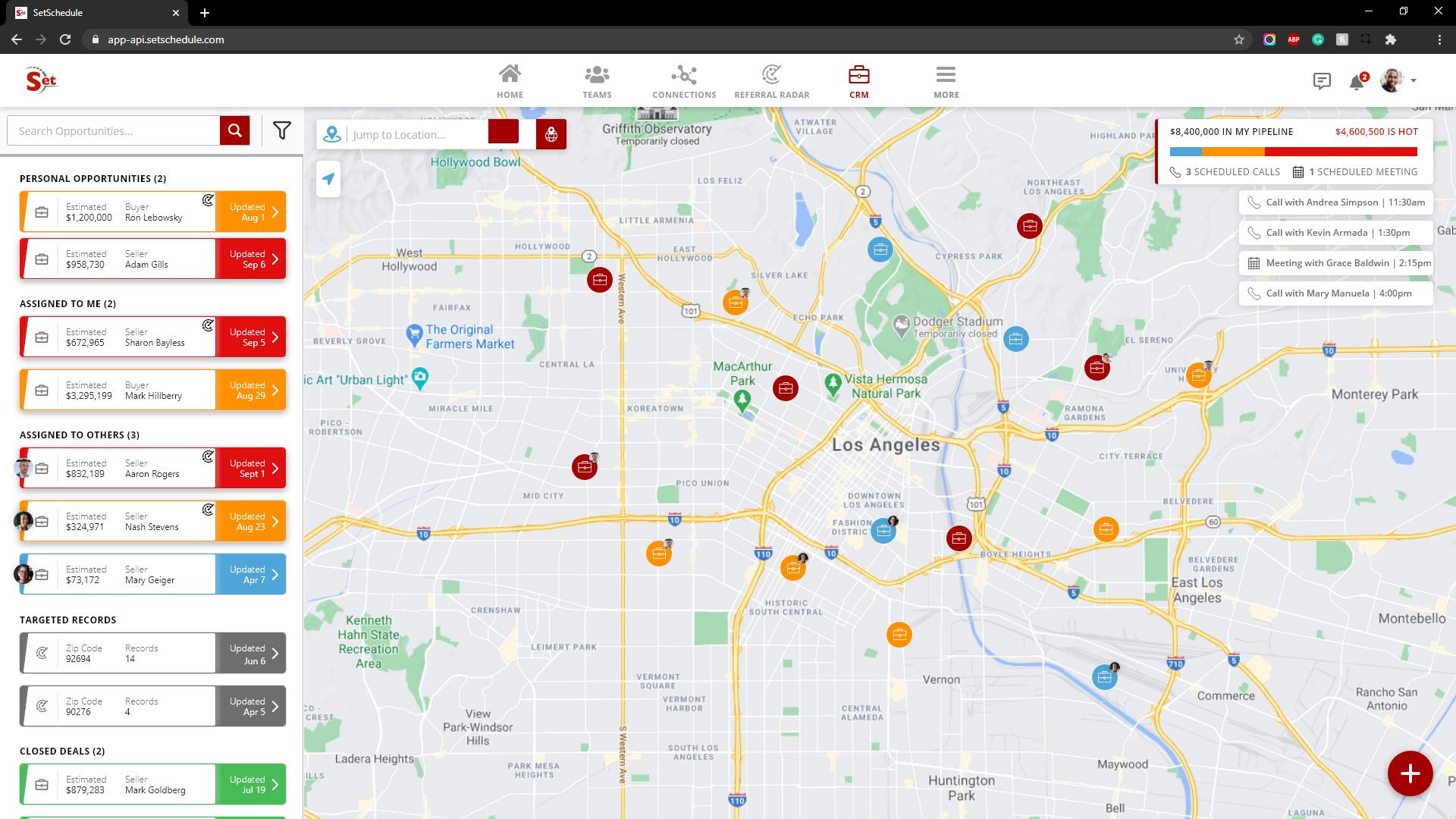Open the messages chat icon

coord(1322,81)
